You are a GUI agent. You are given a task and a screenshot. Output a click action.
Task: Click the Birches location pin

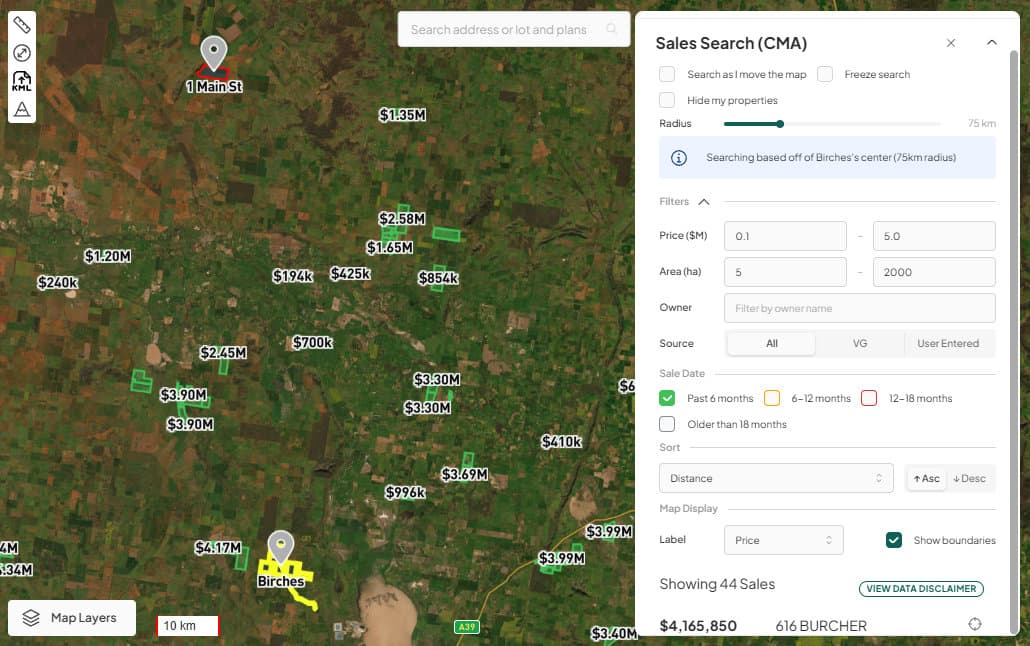click(x=281, y=547)
